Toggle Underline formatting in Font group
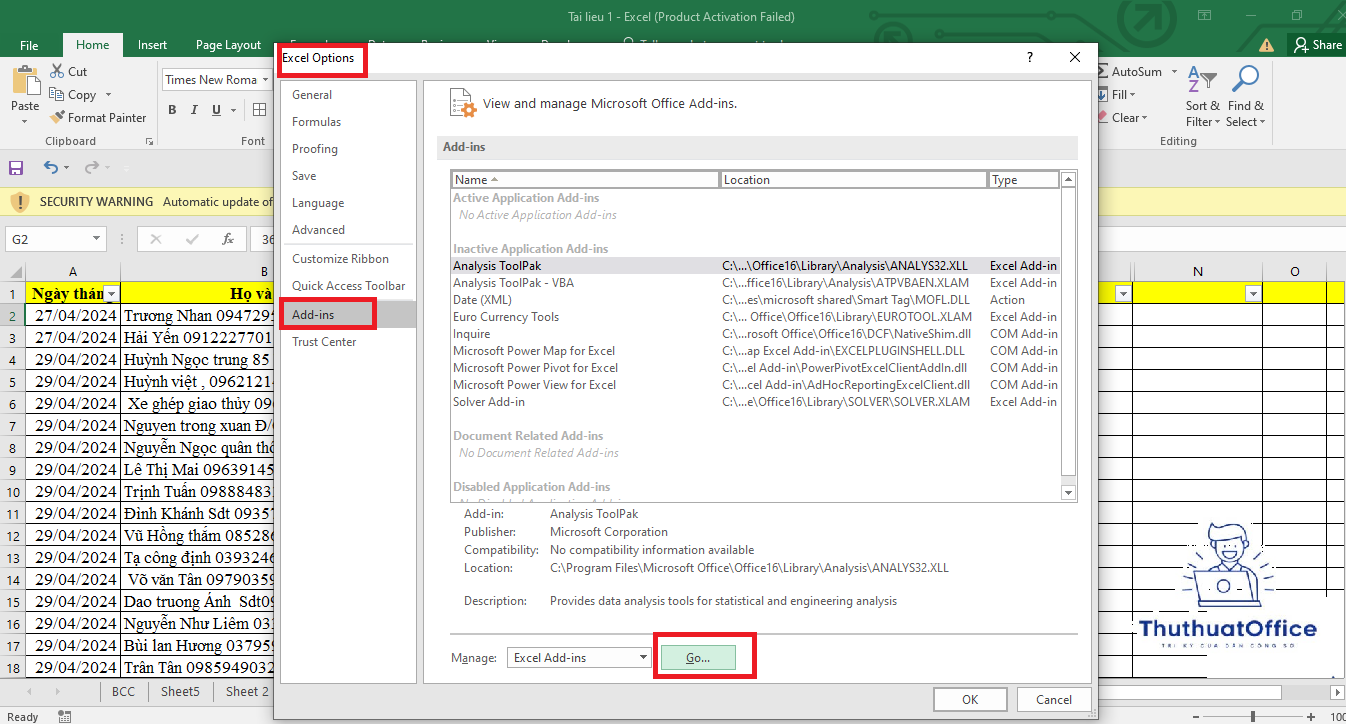 click(216, 110)
